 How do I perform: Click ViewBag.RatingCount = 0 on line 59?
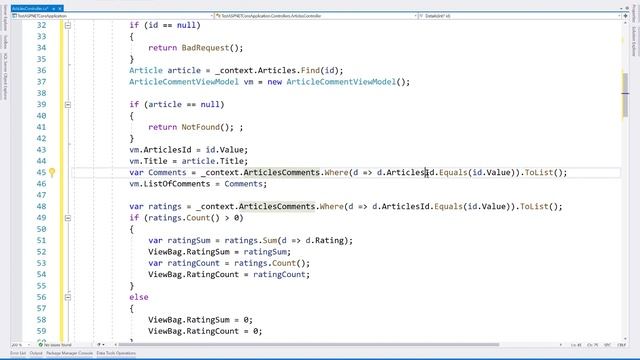205,331
